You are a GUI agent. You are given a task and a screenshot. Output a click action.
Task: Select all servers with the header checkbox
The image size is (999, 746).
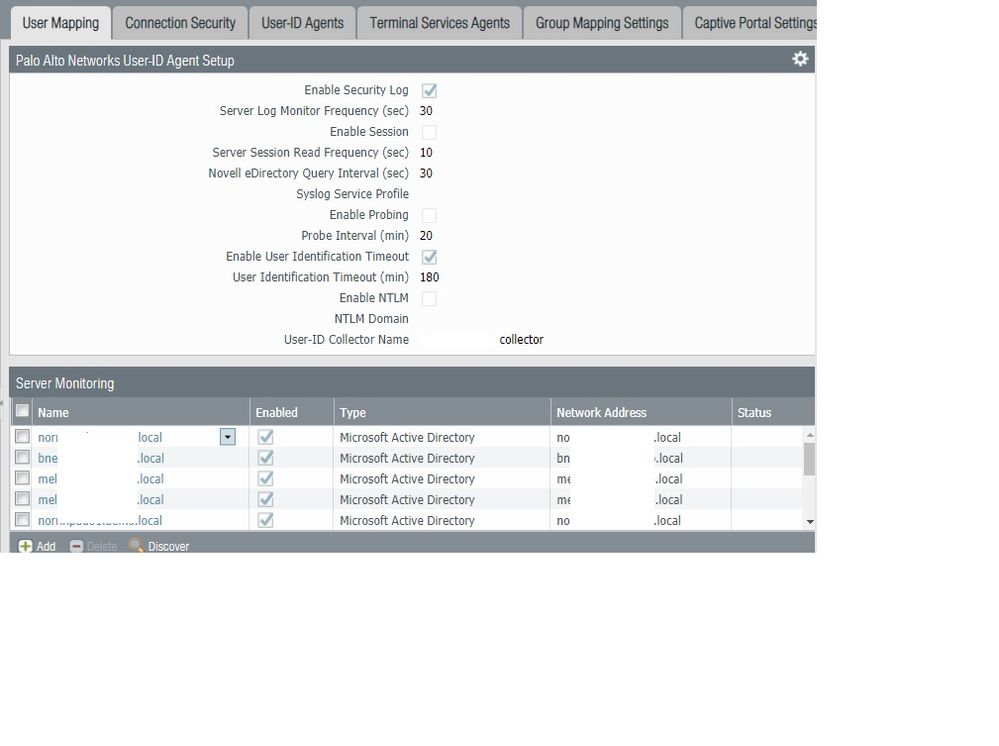tap(22, 411)
